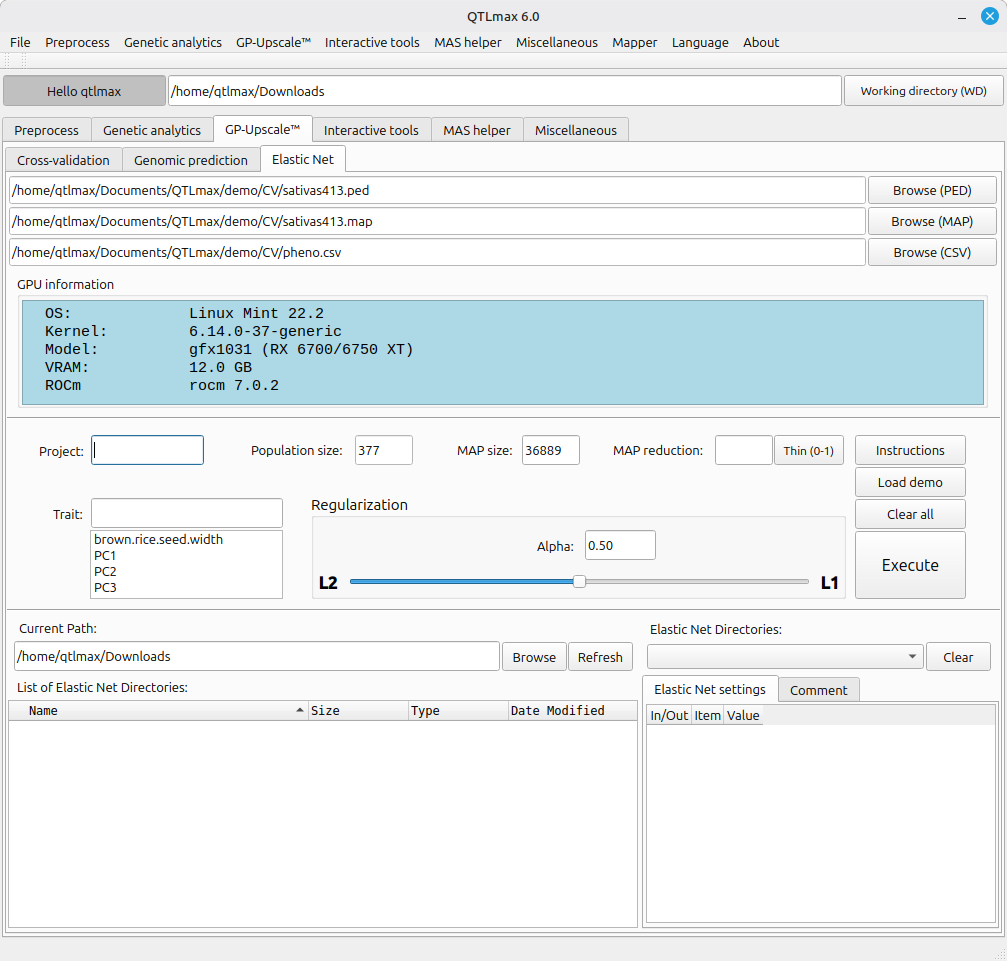Switch to the Cross-validation tab

click(x=63, y=160)
